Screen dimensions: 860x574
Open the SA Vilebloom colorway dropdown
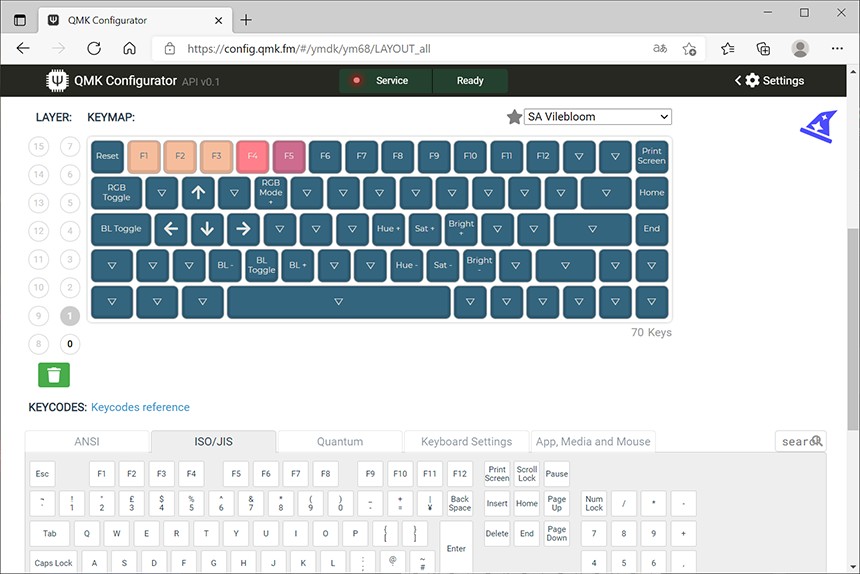coord(598,117)
